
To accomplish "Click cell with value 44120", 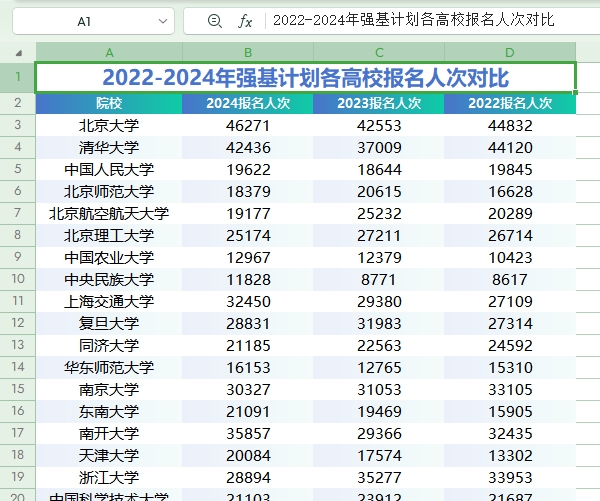I will click(510, 147).
